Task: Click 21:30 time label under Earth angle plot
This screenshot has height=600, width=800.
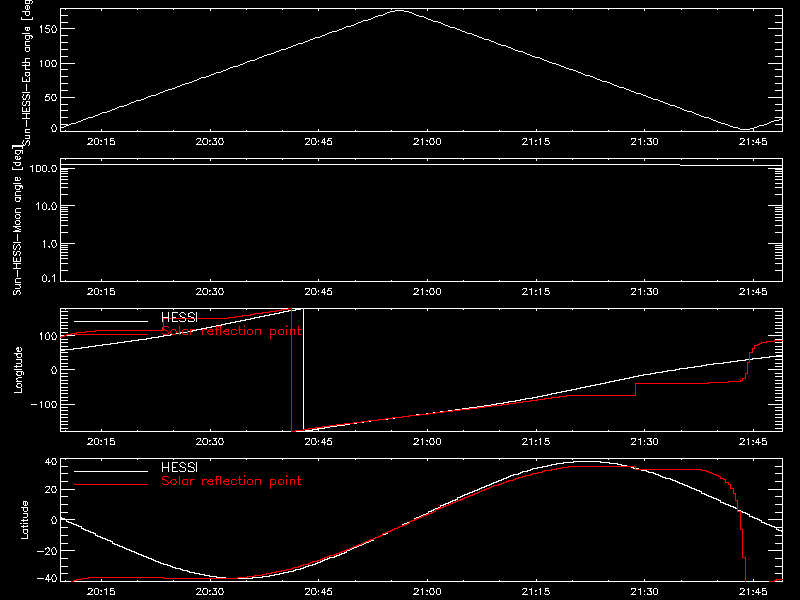Action: (644, 141)
